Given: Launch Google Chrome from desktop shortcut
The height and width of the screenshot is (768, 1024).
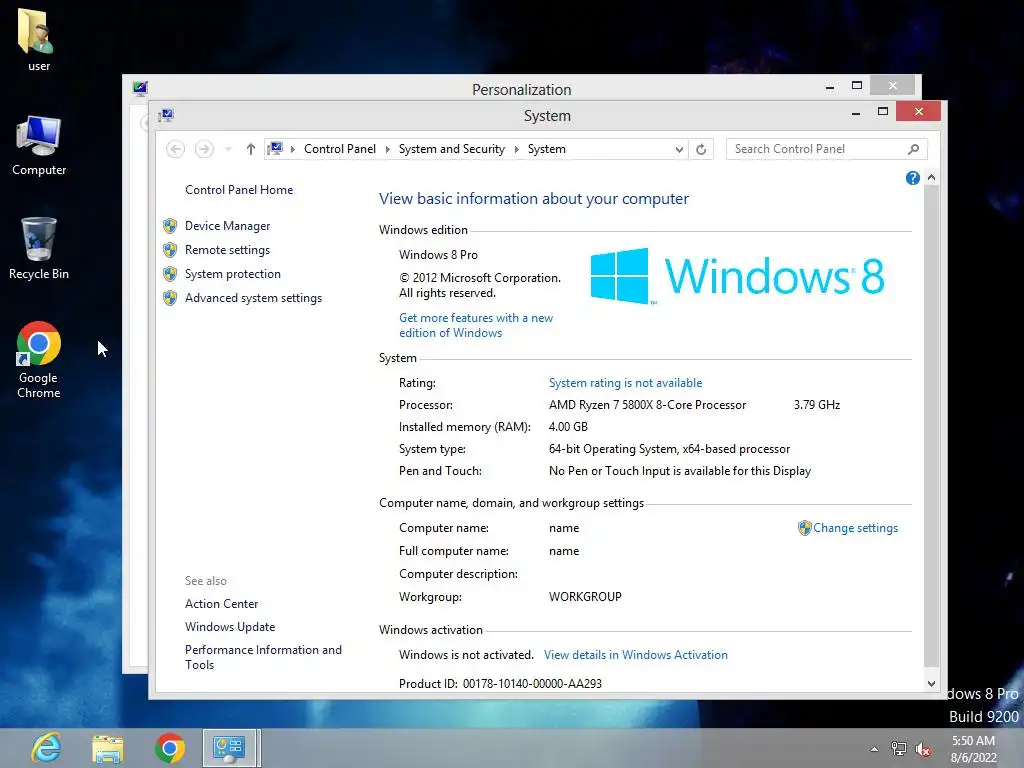Looking at the screenshot, I should pos(39,359).
